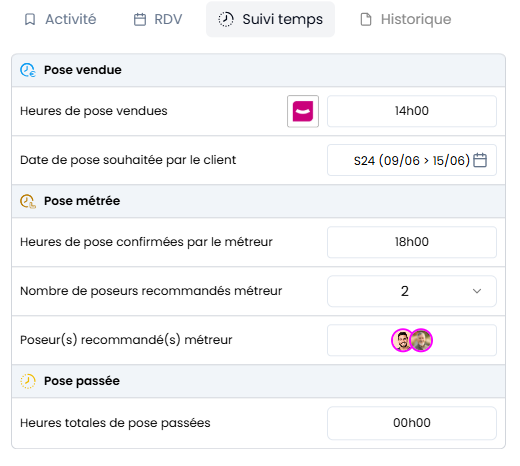The height and width of the screenshot is (466, 520).
Task: Open the poseurs count combo box showing 2
Action: click(412, 291)
